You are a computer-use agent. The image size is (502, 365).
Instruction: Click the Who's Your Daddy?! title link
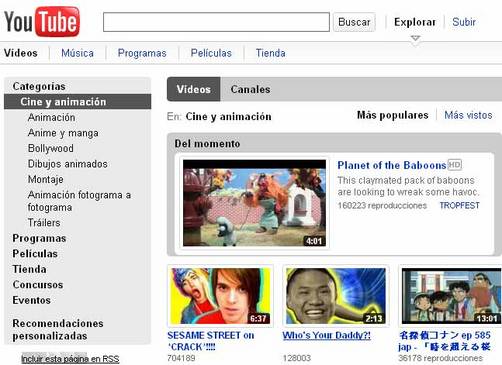point(327,335)
